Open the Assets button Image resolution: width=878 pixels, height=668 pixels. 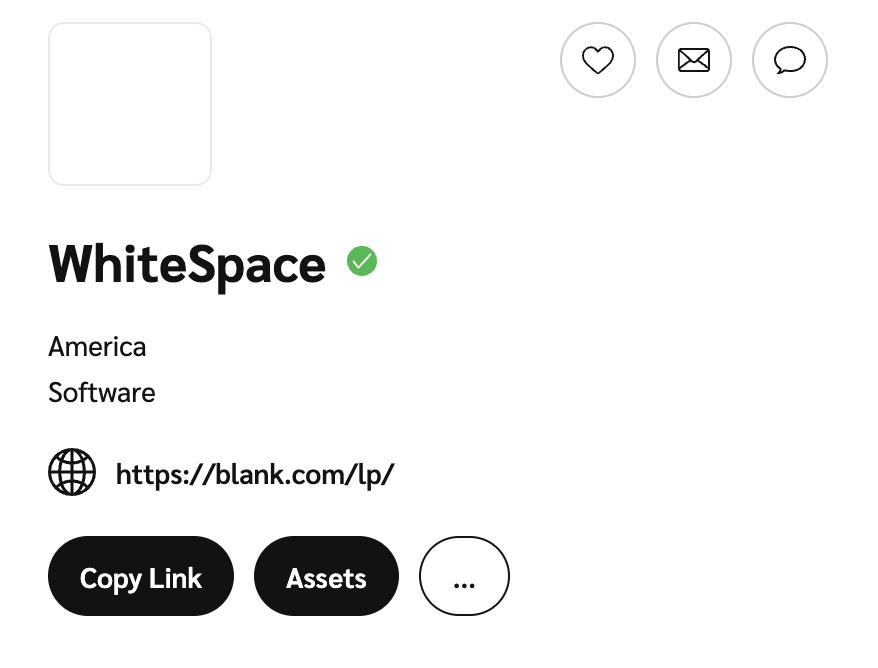[326, 577]
